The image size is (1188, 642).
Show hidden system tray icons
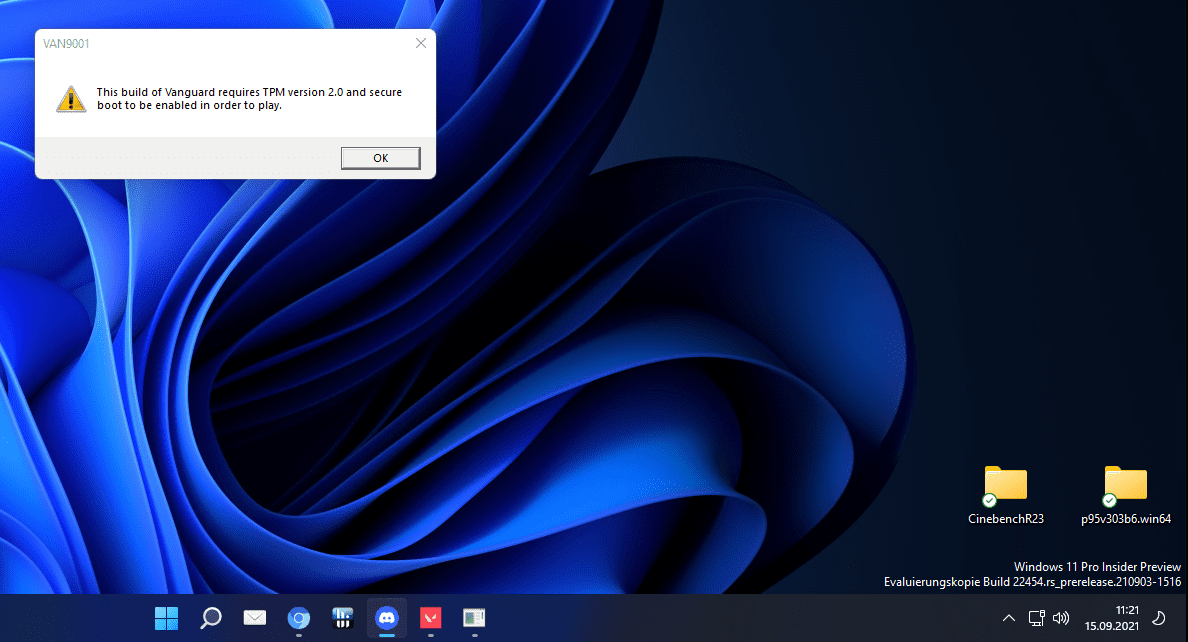coord(1008,619)
